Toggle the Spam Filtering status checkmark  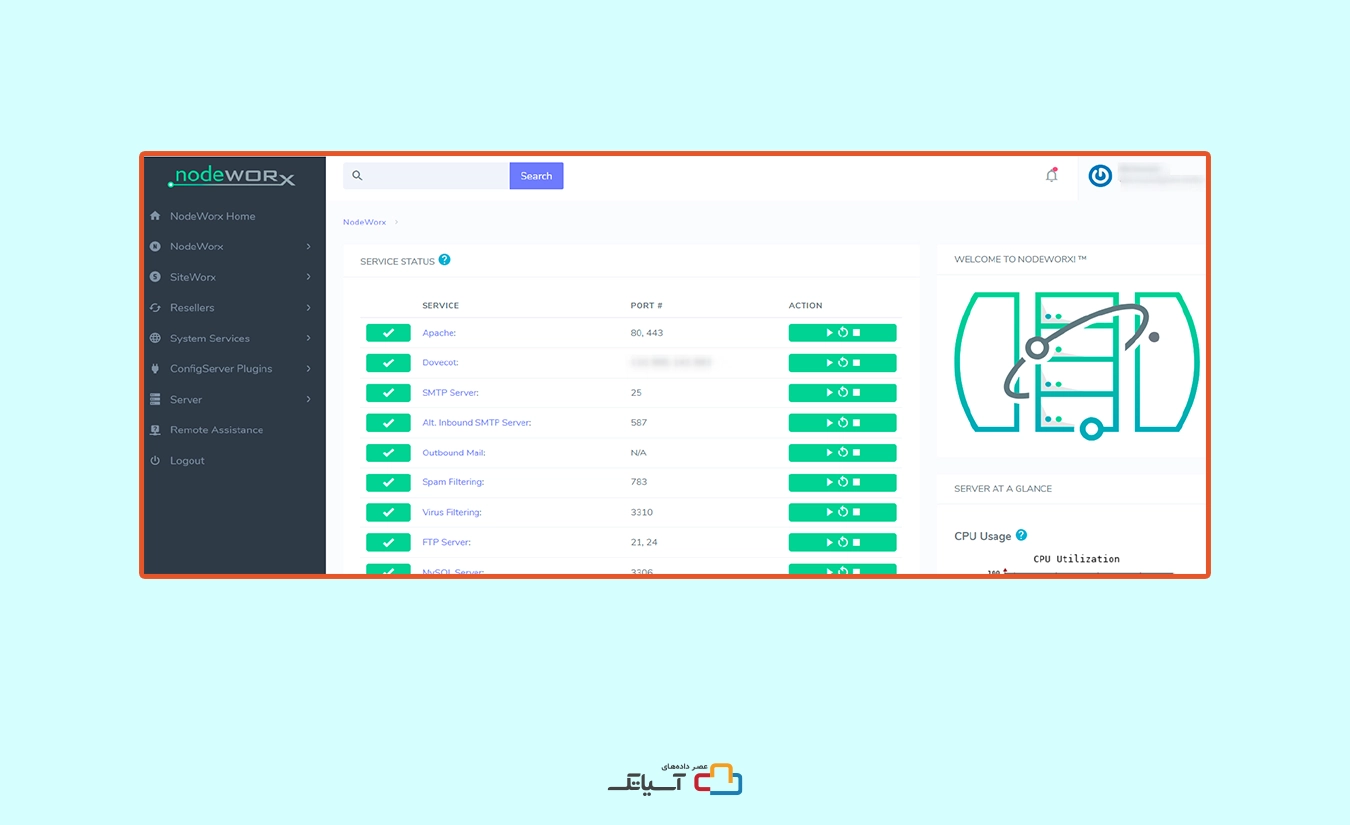[388, 482]
